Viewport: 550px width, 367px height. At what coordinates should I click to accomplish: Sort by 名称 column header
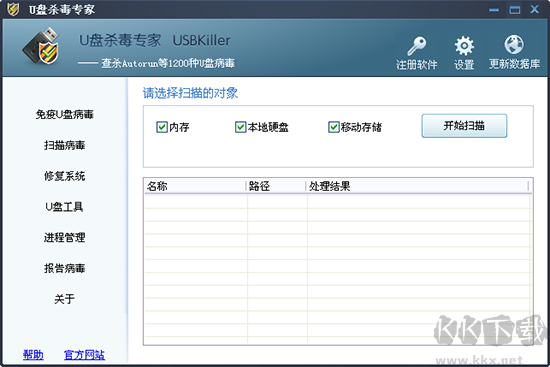(x=195, y=186)
